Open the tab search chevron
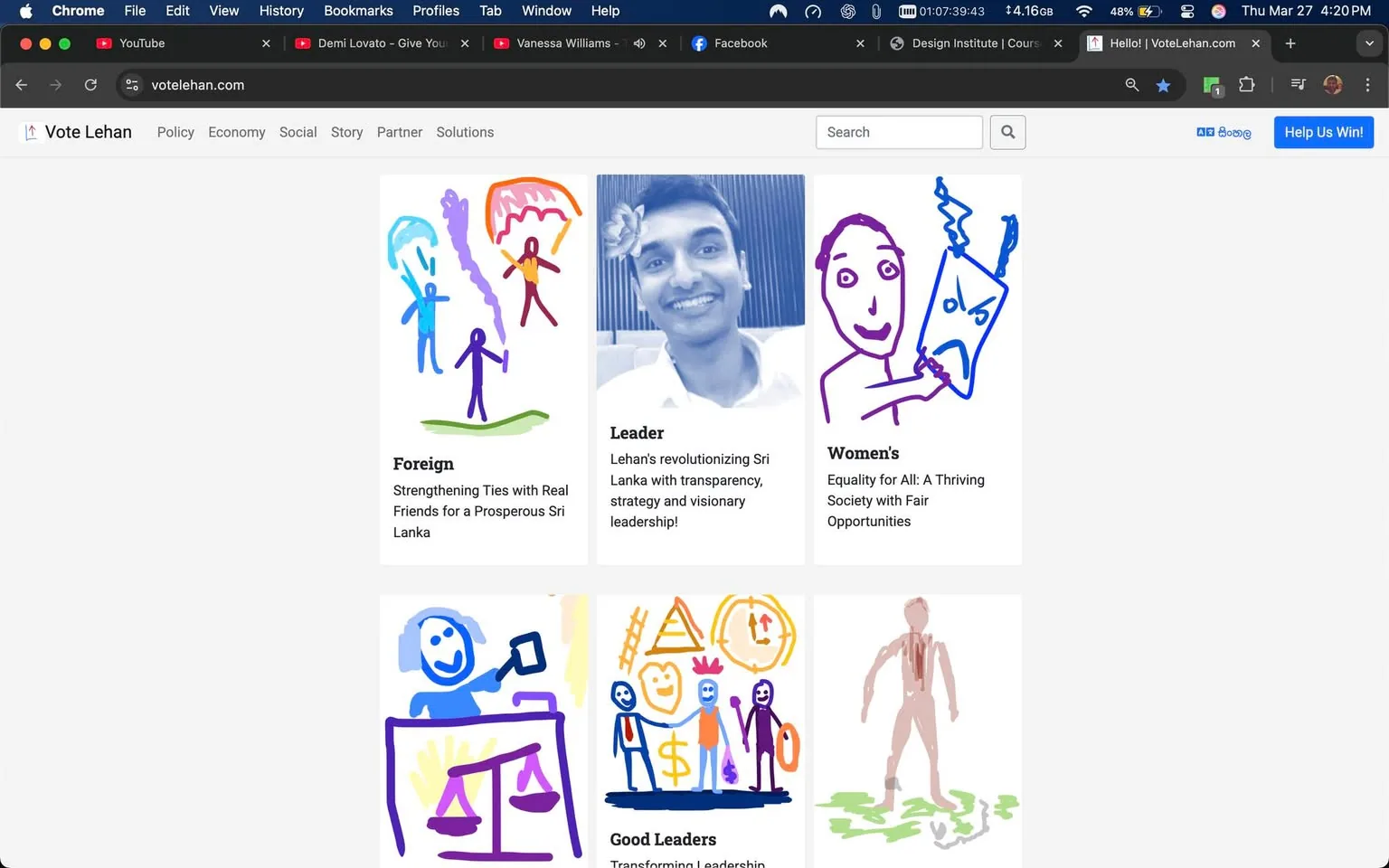Viewport: 1389px width, 868px height. tap(1367, 42)
